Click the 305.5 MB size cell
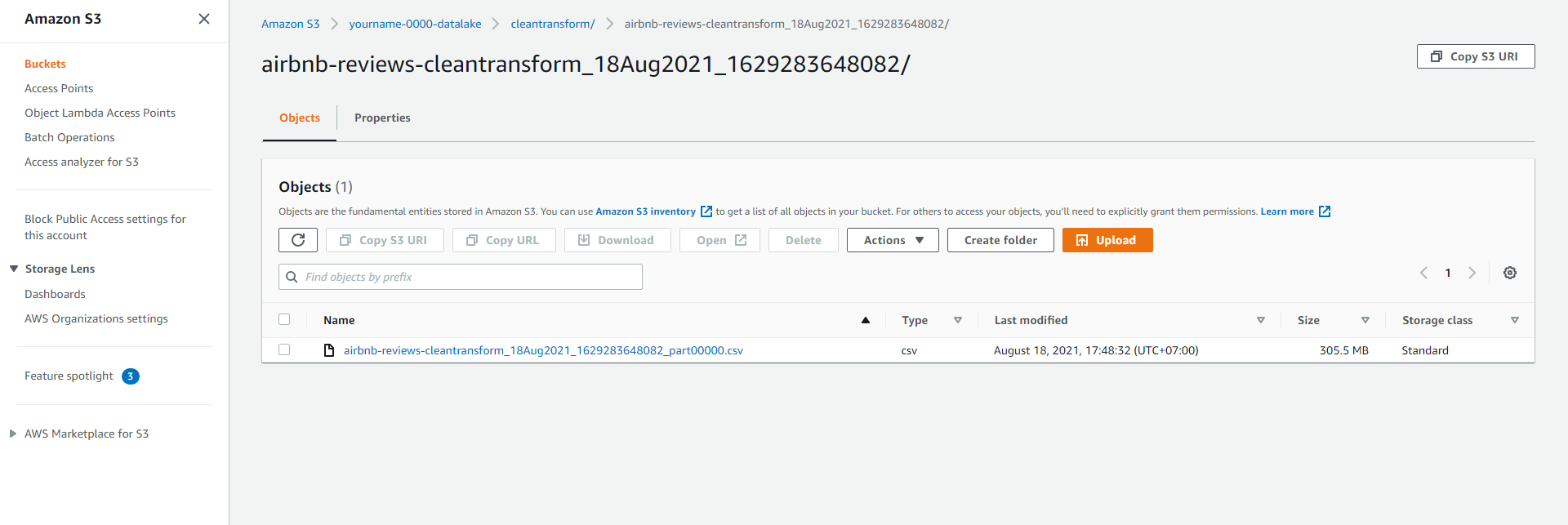 [x=1343, y=350]
